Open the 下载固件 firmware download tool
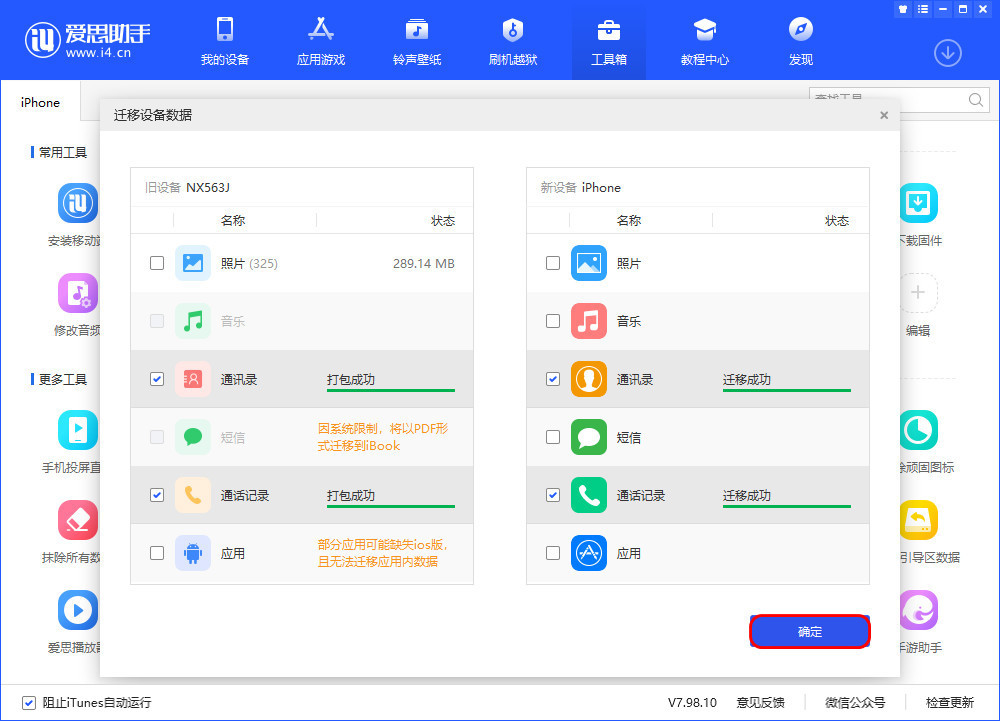The height and width of the screenshot is (721, 1000). pyautogui.click(x=918, y=203)
